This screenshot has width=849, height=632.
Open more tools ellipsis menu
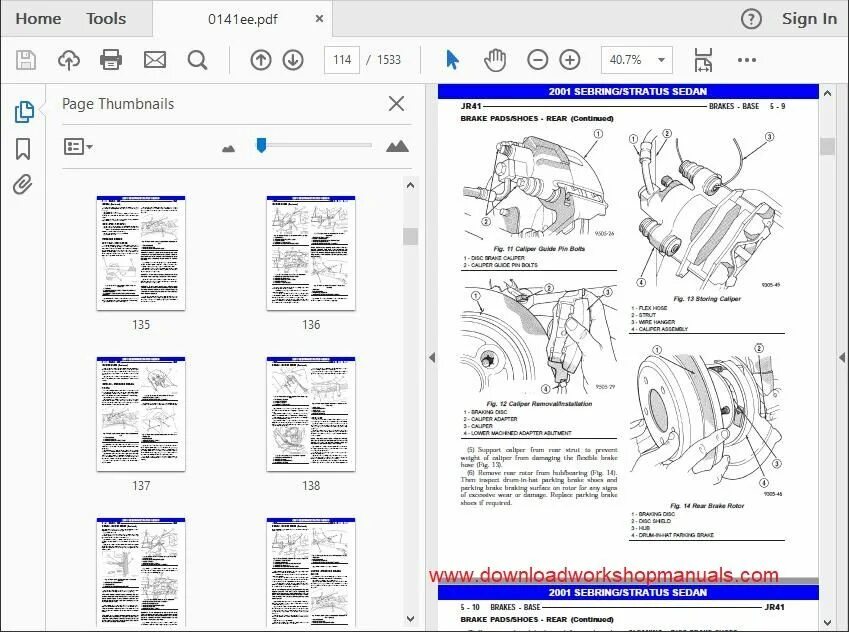tap(747, 60)
